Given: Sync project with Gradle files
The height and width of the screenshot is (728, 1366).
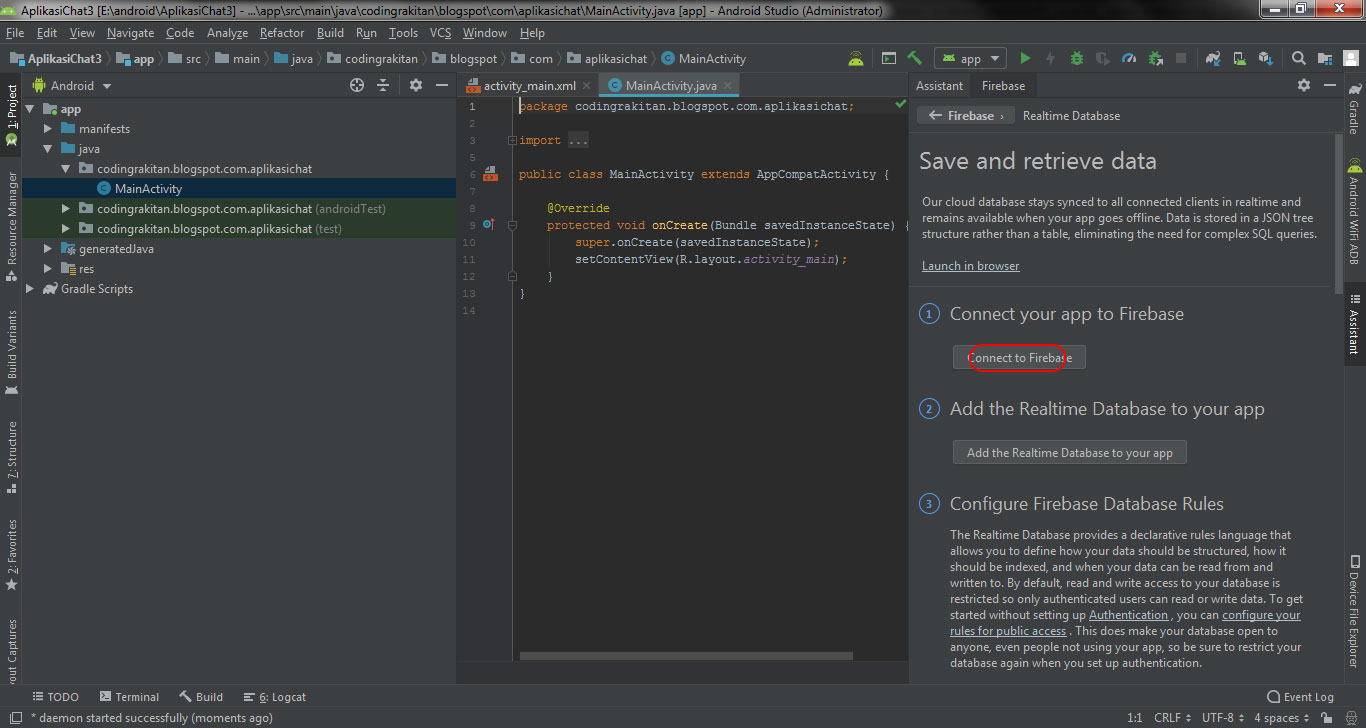Looking at the screenshot, I should click(1212, 58).
